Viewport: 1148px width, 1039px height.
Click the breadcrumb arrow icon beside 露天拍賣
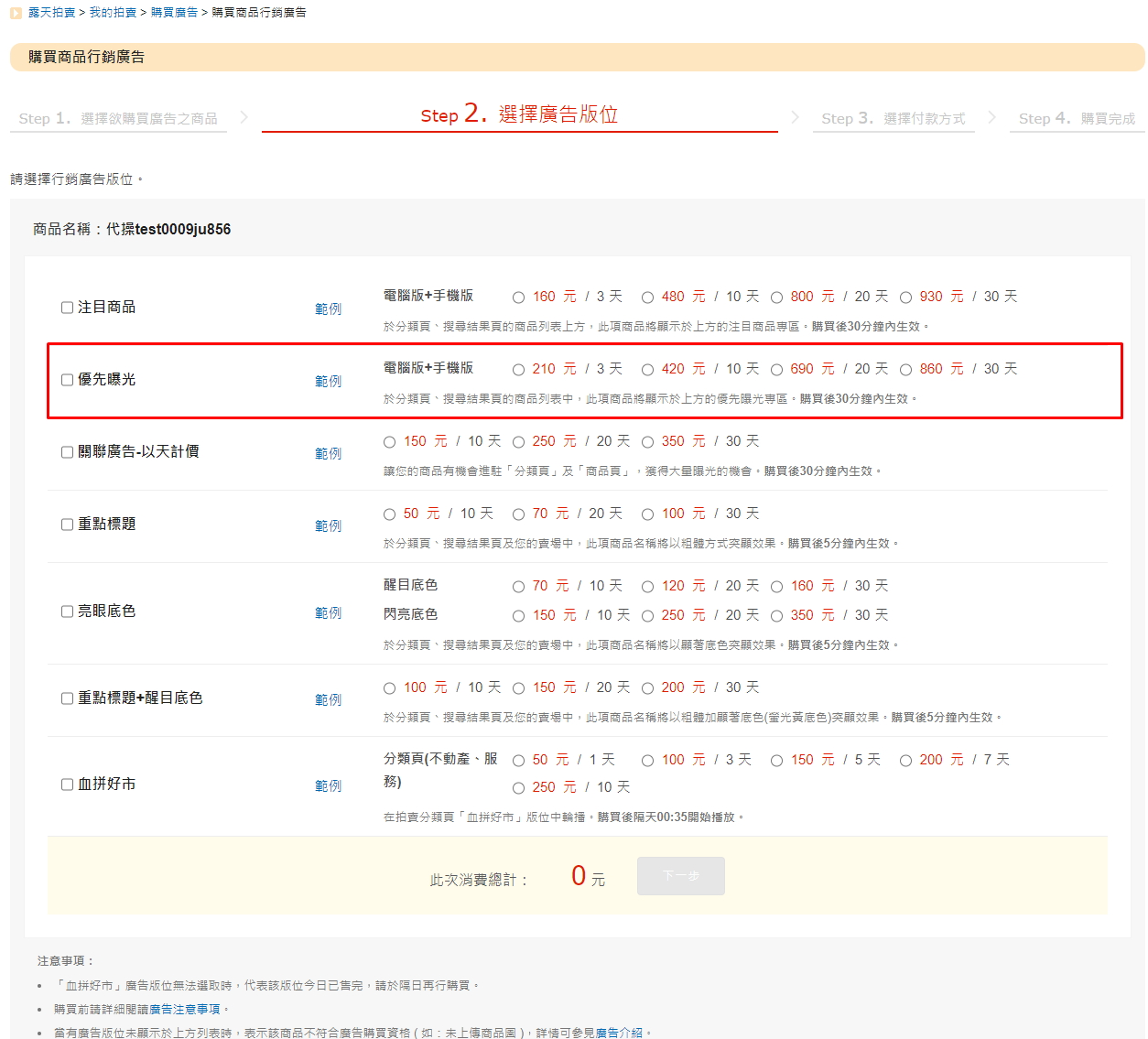[x=16, y=13]
